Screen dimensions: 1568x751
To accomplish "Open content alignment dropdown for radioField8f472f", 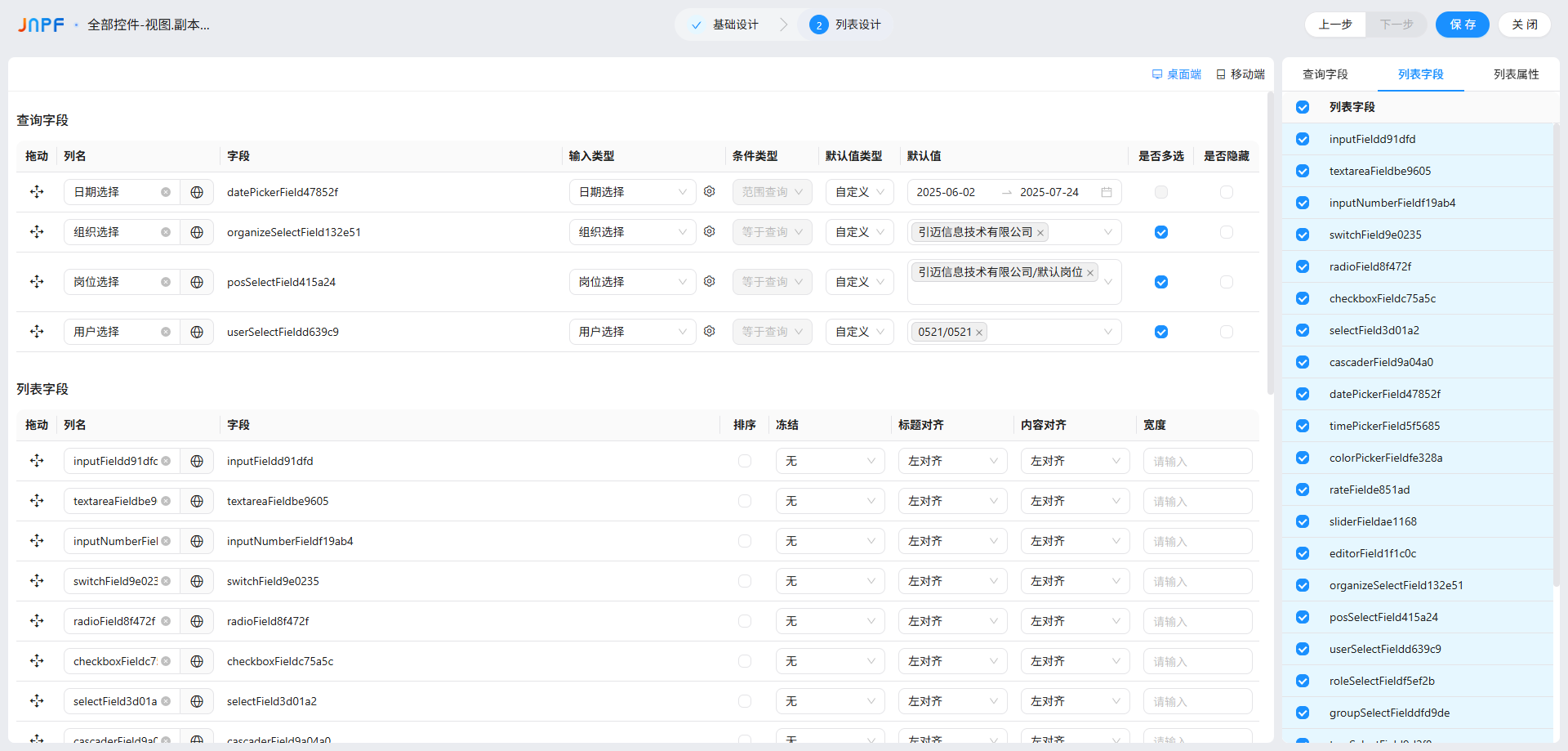I will click(1074, 621).
